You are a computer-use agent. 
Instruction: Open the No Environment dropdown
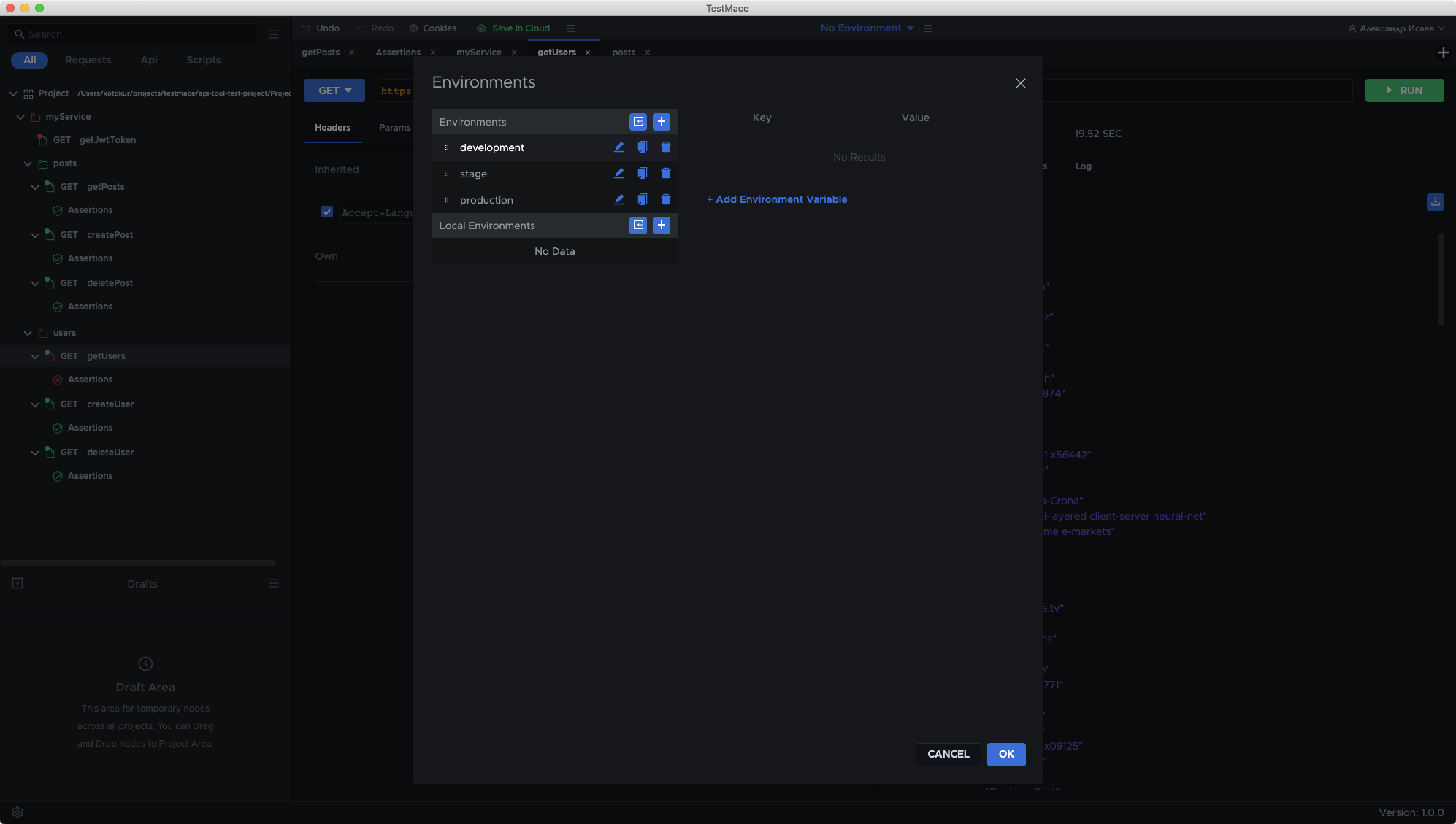tap(867, 28)
